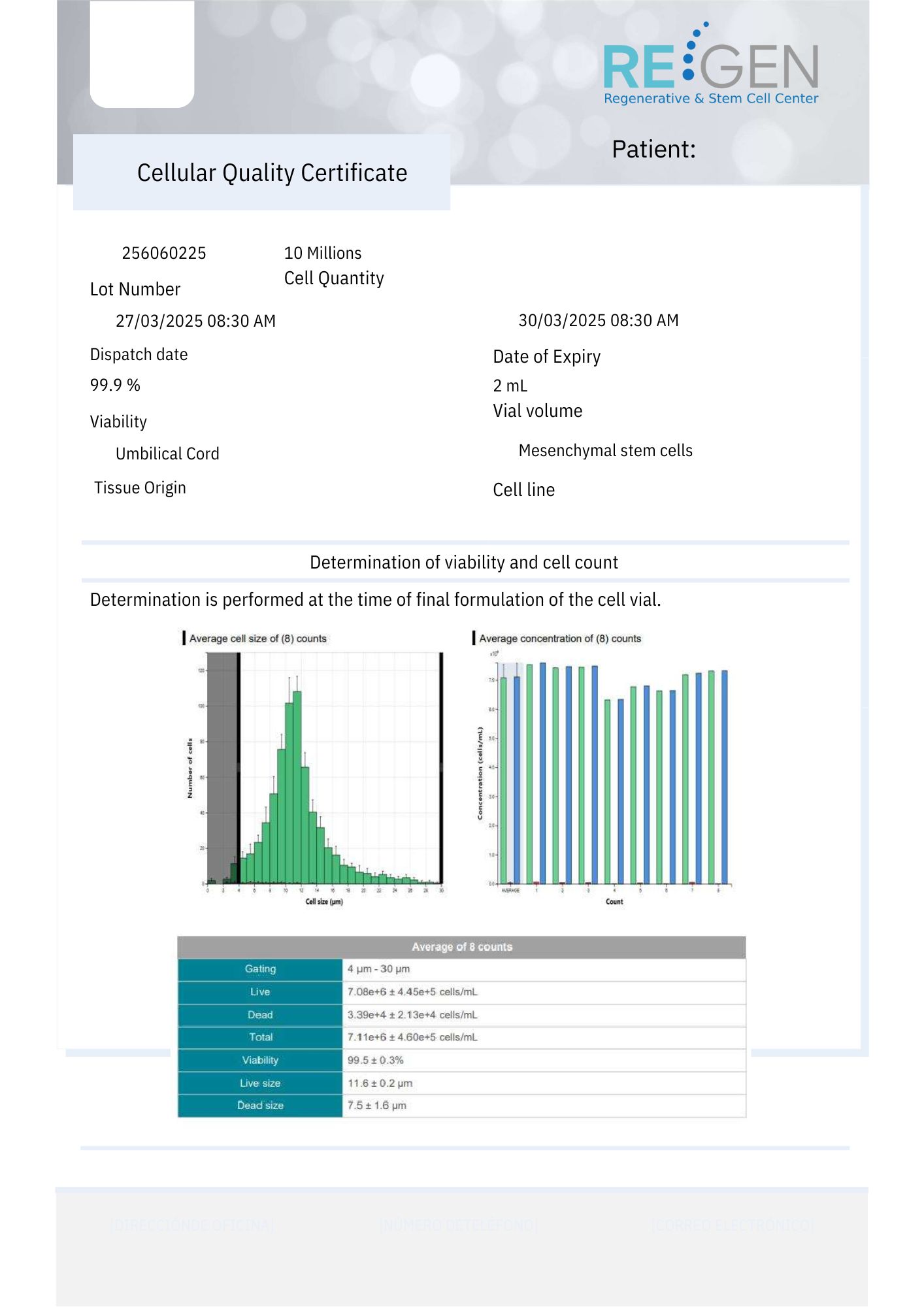
Task: Select the 'Umbilical Cord' text
Action: pyautogui.click(x=167, y=454)
